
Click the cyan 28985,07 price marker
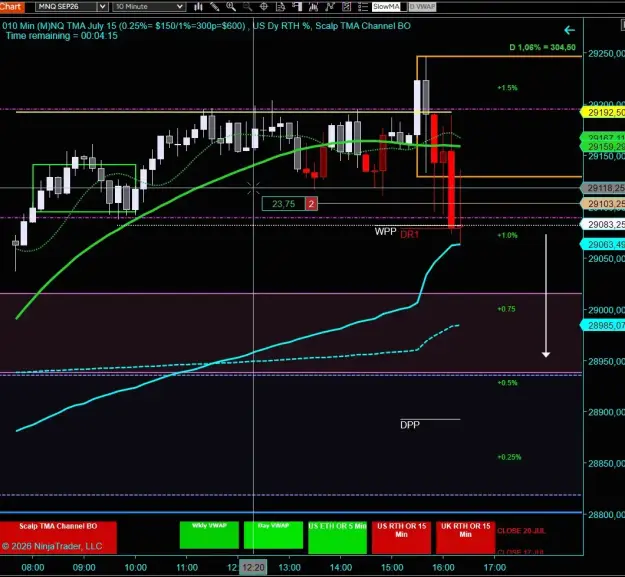(x=604, y=326)
